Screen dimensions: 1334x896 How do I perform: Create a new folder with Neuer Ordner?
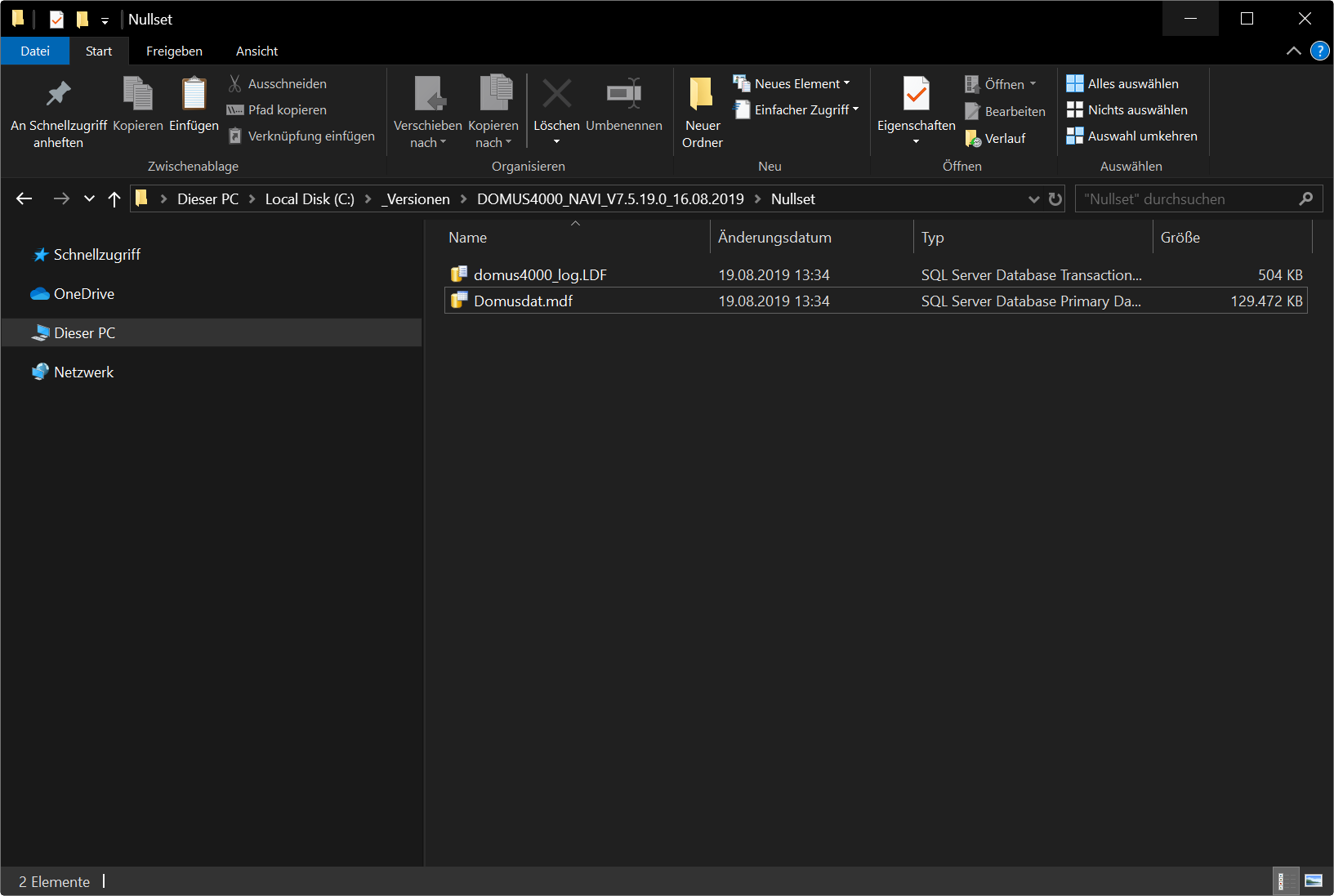tap(703, 111)
